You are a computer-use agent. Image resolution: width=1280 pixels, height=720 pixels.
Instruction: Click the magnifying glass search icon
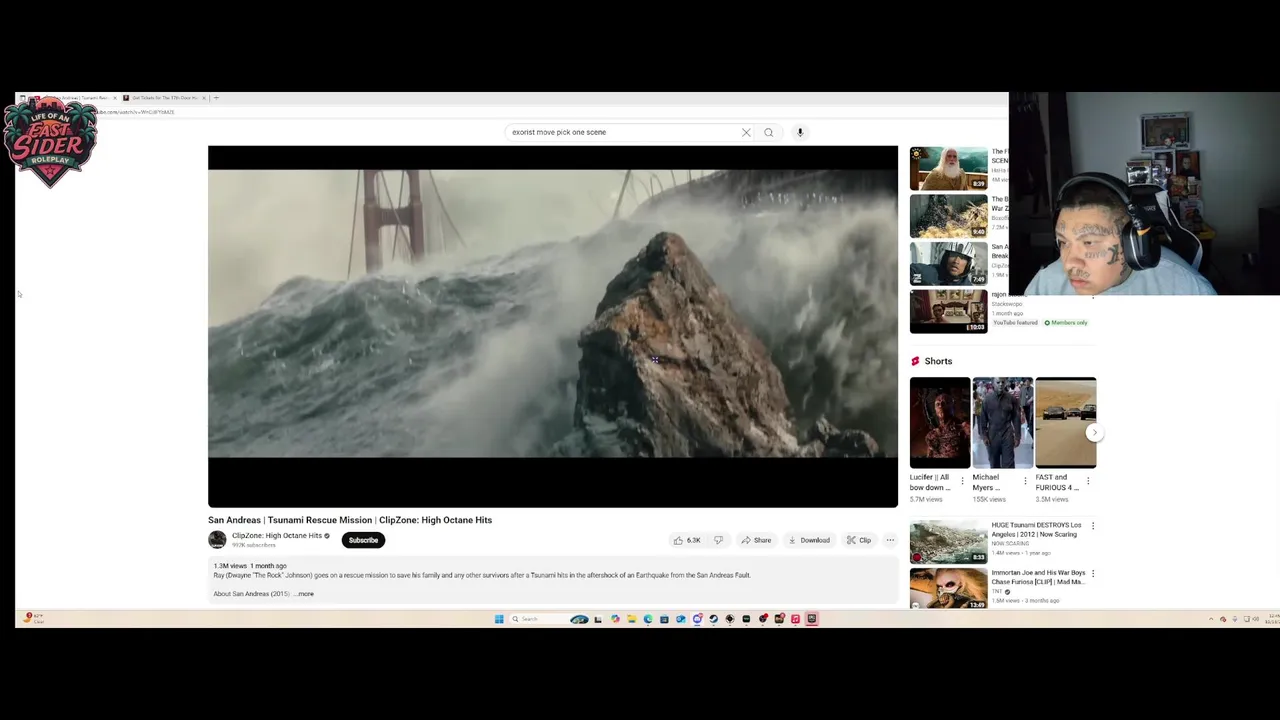(768, 132)
